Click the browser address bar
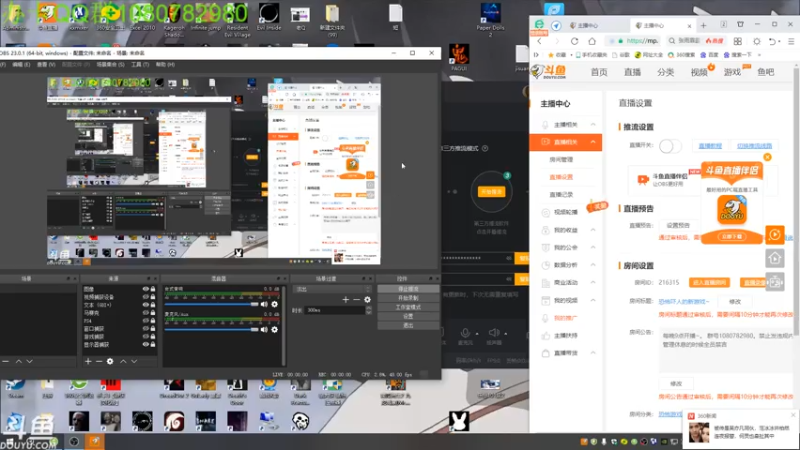Viewport: 800px width, 450px height. click(x=635, y=41)
